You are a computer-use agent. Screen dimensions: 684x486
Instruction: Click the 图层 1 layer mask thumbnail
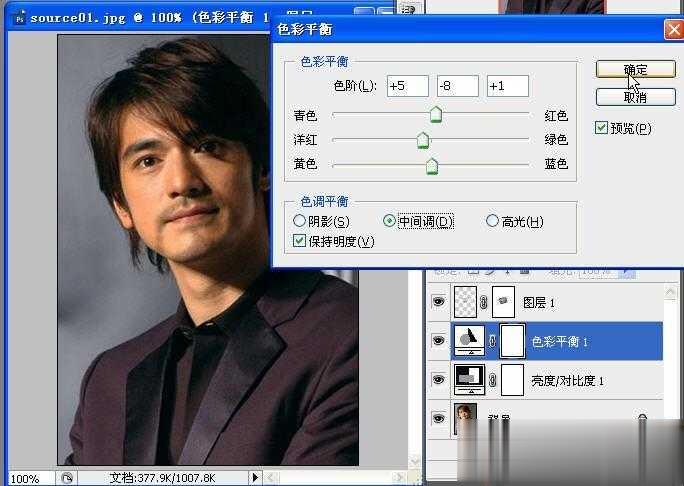click(503, 301)
